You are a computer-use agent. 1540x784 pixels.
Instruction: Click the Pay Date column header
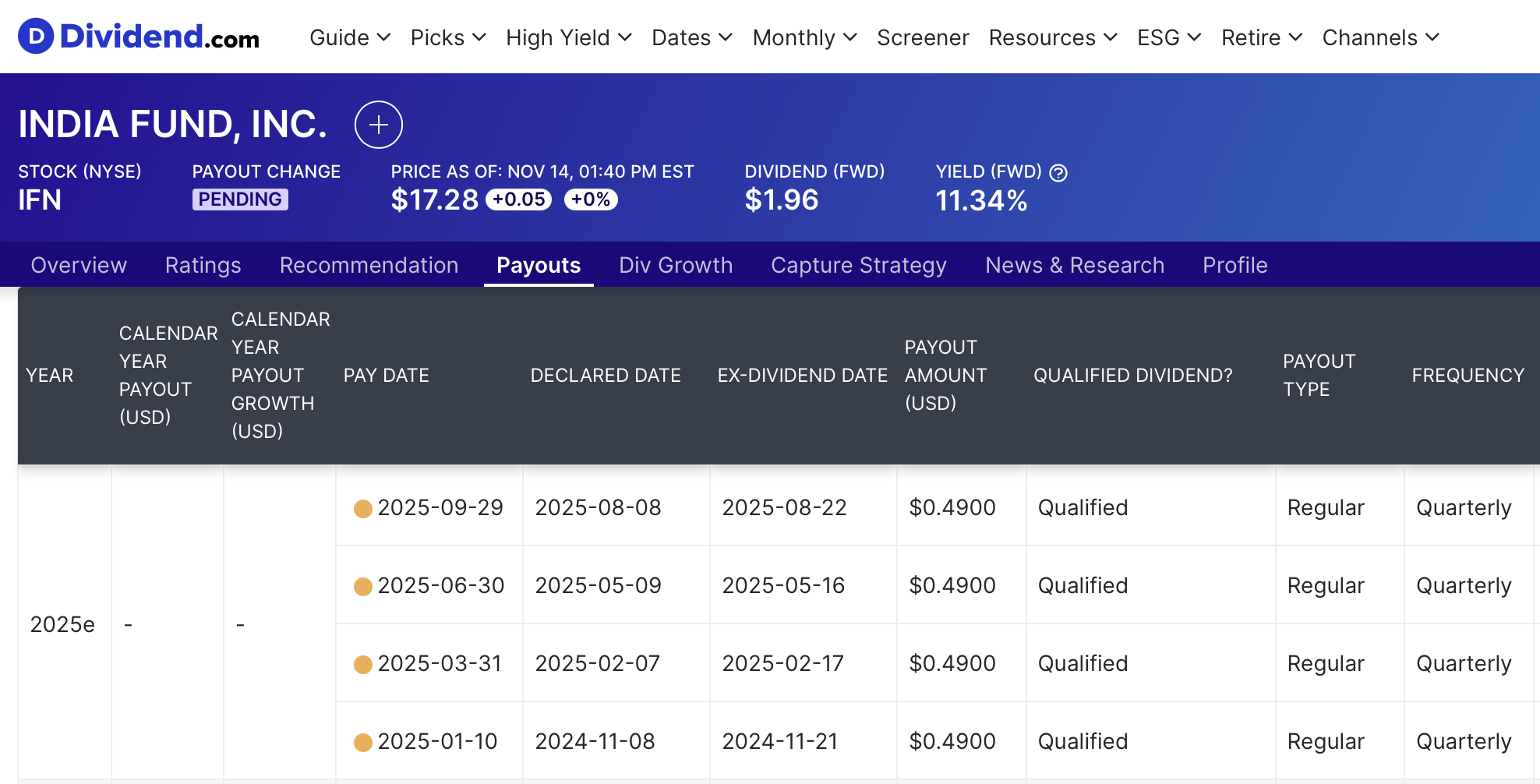(x=387, y=376)
